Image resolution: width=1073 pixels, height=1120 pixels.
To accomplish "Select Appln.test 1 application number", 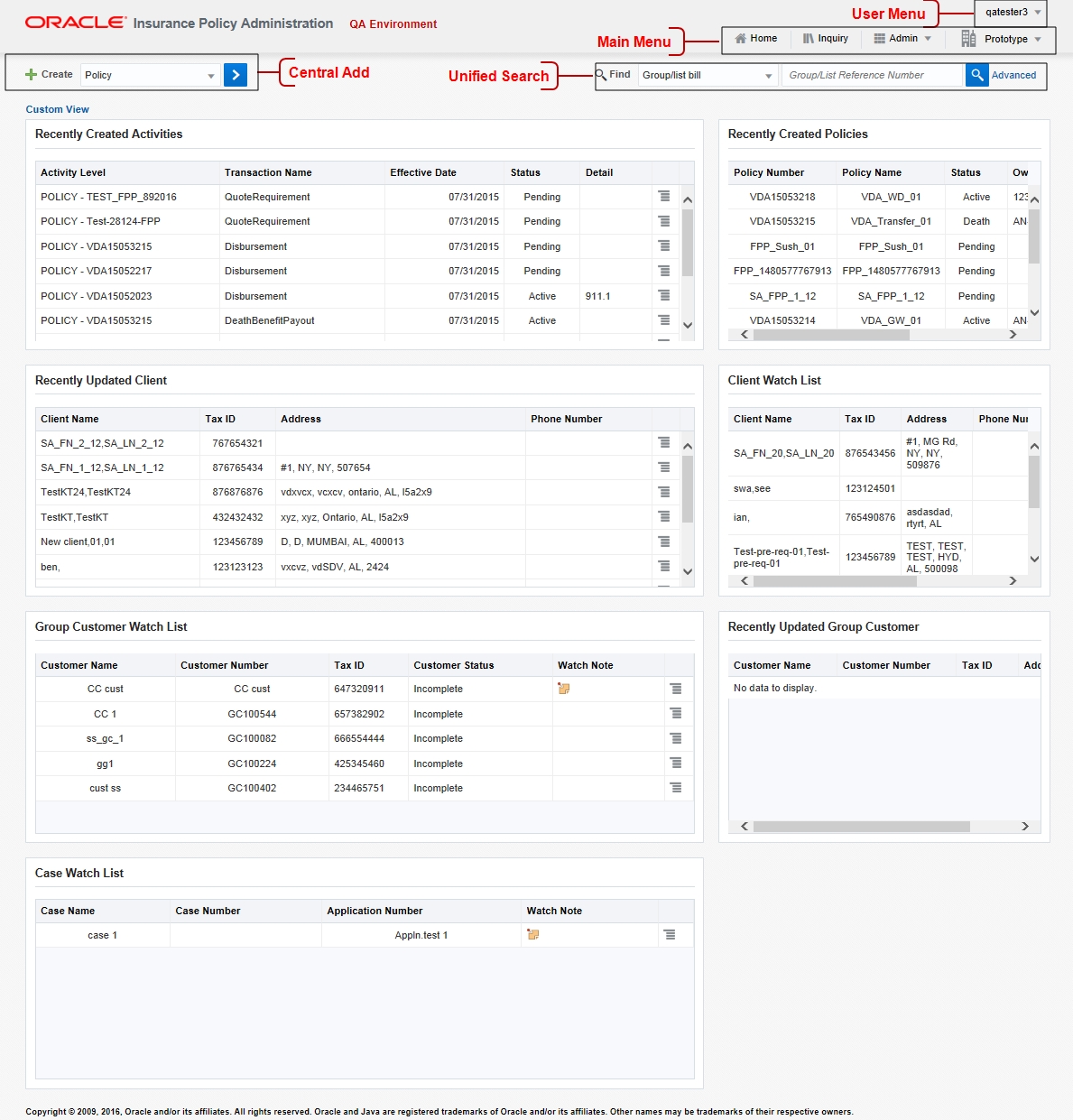I will pyautogui.click(x=421, y=935).
